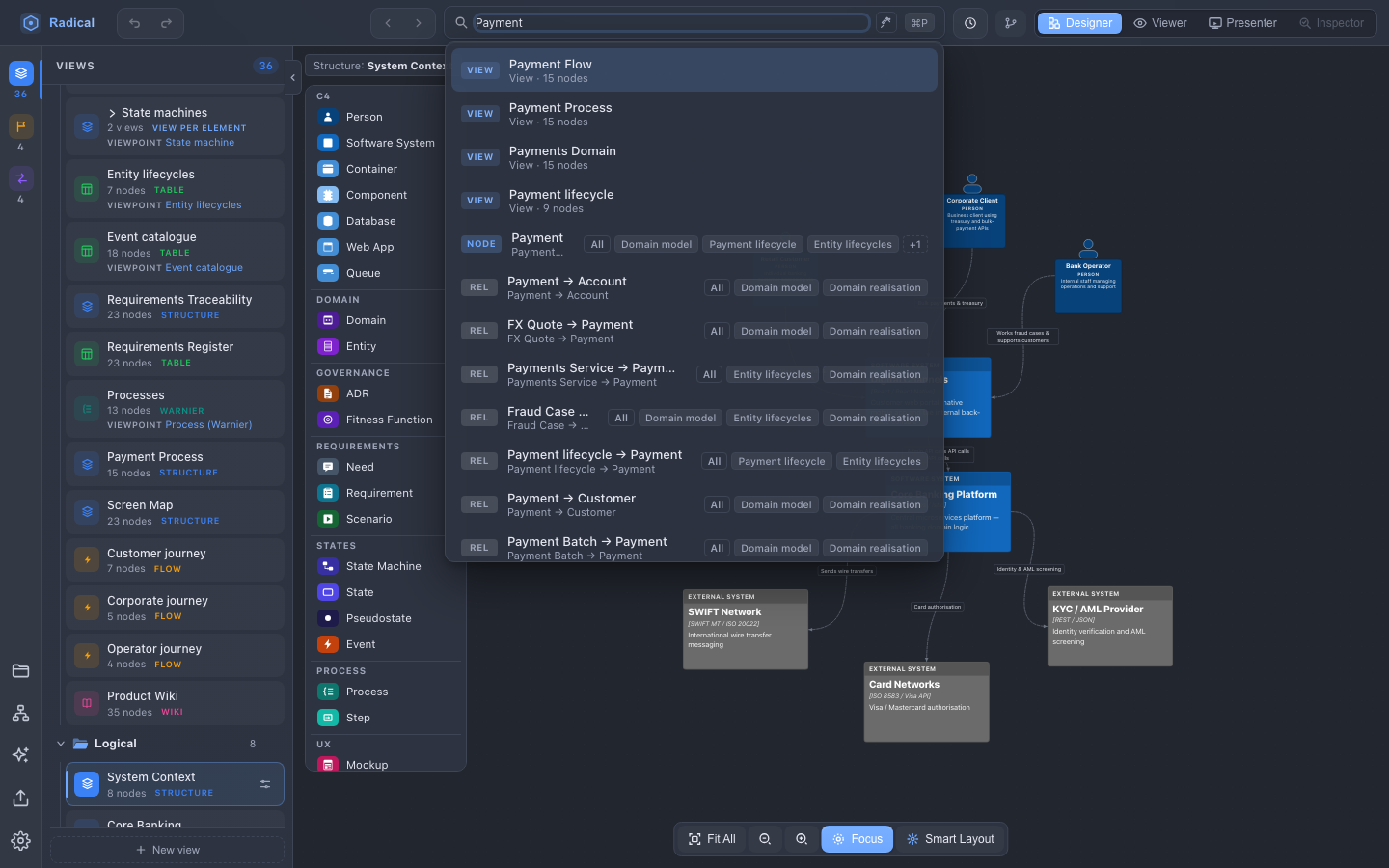Image resolution: width=1389 pixels, height=868 pixels.
Task: Click the undo arrow in the toolbar
Action: (x=135, y=23)
